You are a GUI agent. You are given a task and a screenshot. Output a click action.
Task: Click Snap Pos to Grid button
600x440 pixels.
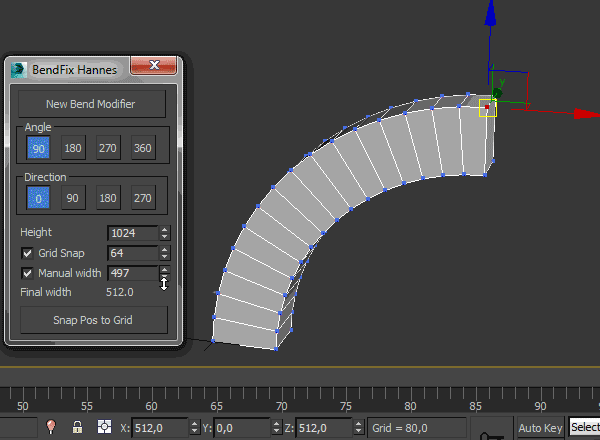[93, 320]
